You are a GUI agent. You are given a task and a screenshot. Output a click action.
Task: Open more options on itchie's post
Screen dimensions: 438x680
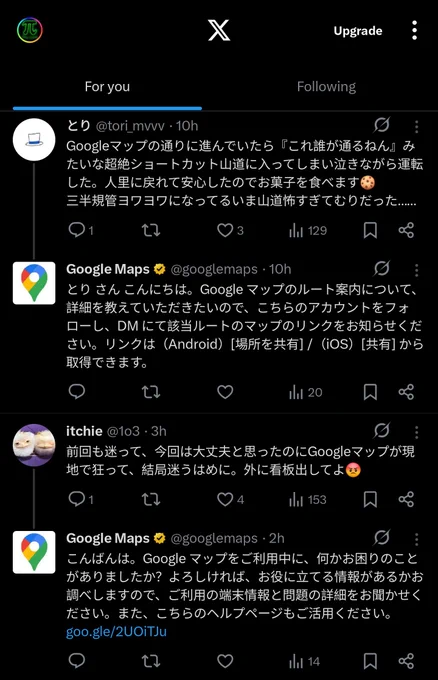(x=416, y=432)
